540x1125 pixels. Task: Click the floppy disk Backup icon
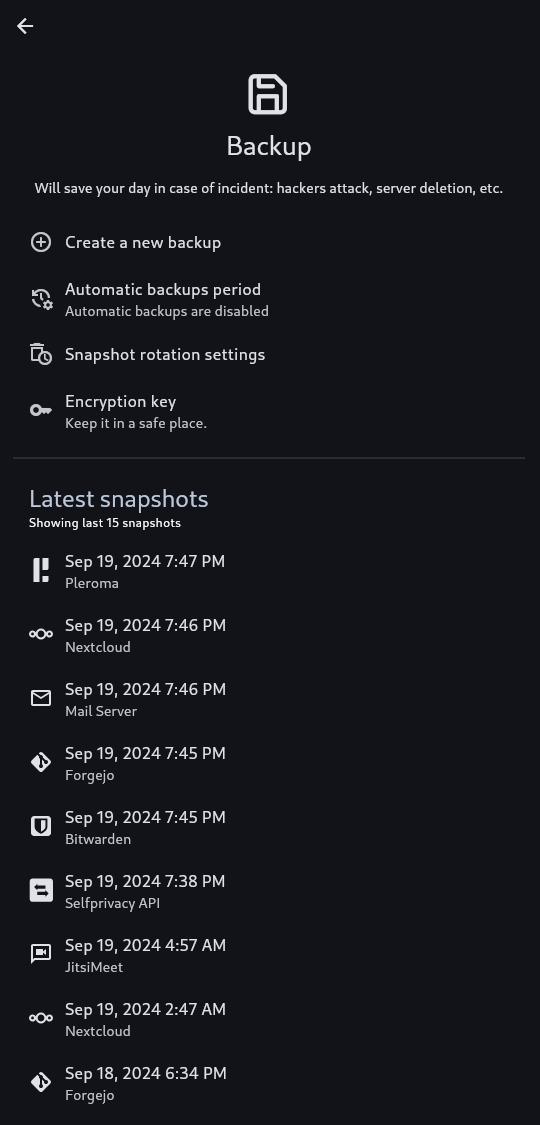tap(268, 95)
